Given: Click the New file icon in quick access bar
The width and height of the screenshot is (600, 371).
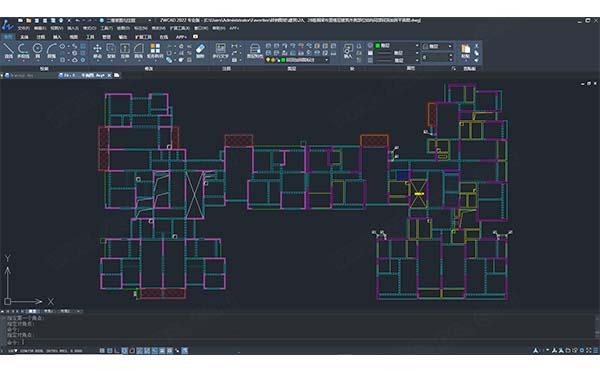Looking at the screenshot, I should [x=20, y=20].
